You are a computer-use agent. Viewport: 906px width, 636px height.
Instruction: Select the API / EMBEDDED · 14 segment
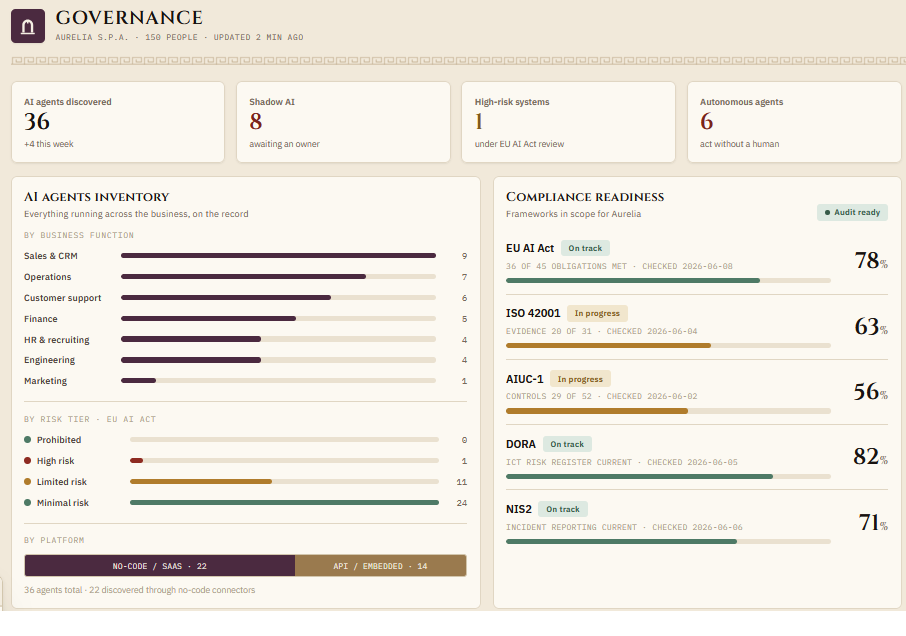380,566
